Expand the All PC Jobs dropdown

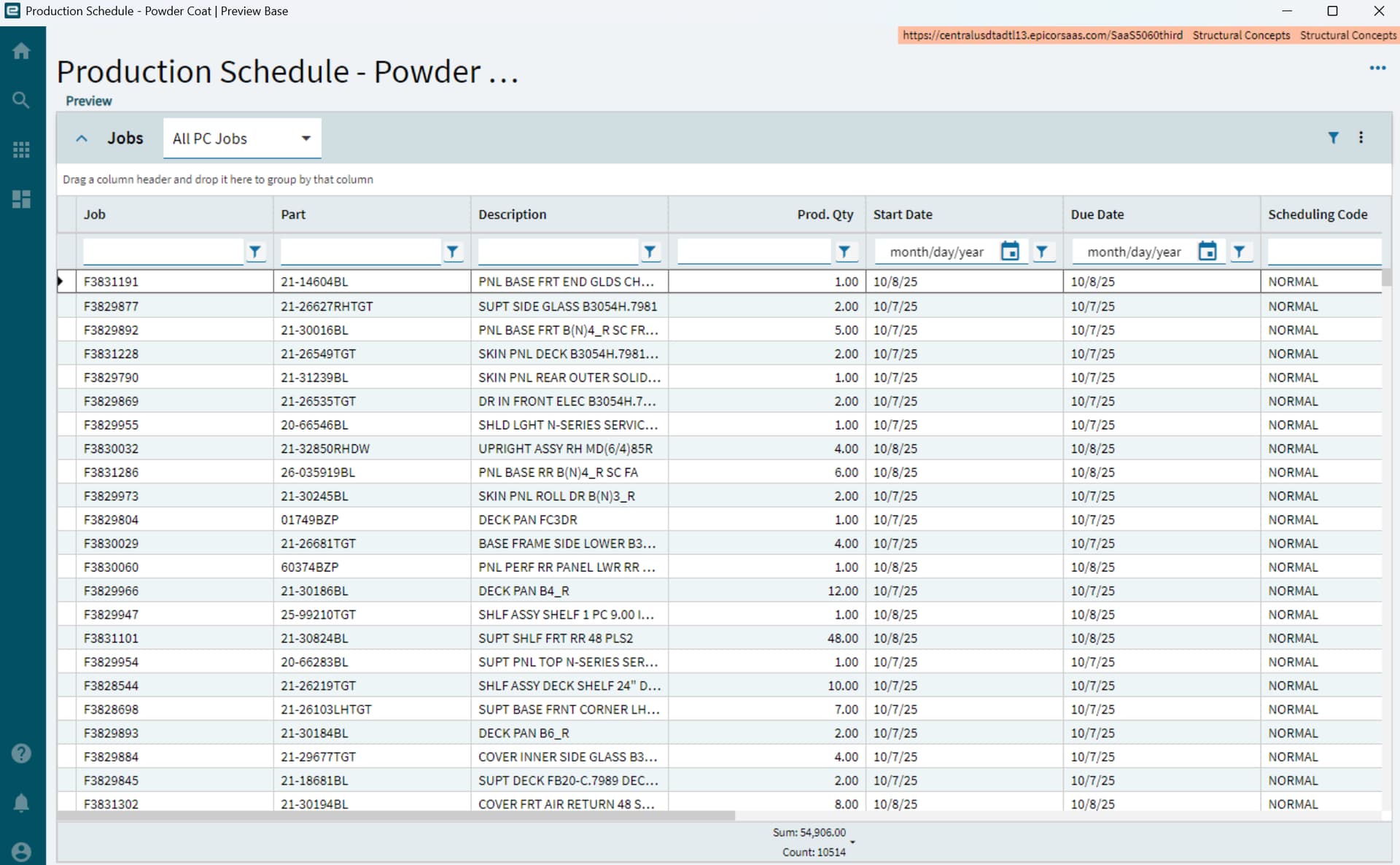click(306, 138)
